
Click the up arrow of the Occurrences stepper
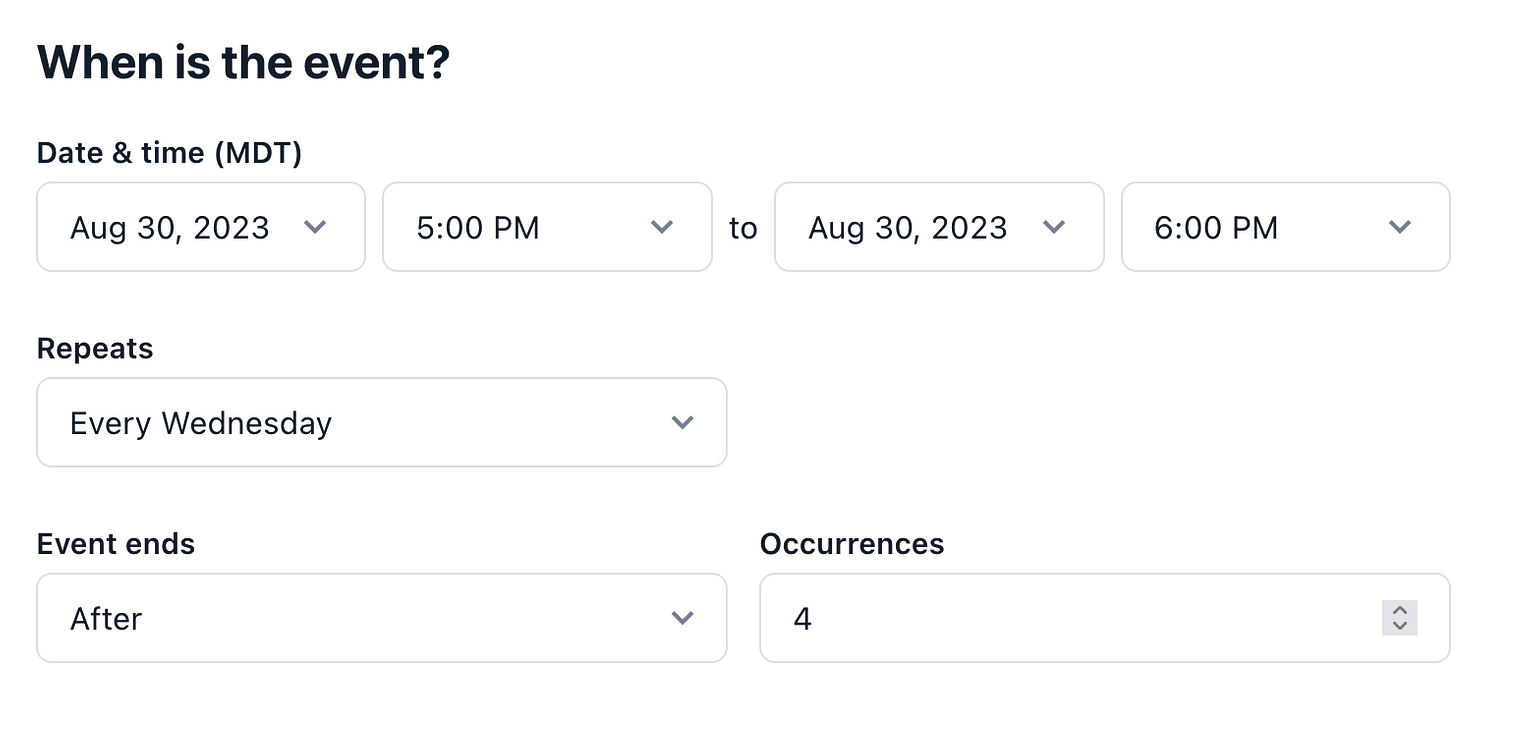click(x=1399, y=611)
